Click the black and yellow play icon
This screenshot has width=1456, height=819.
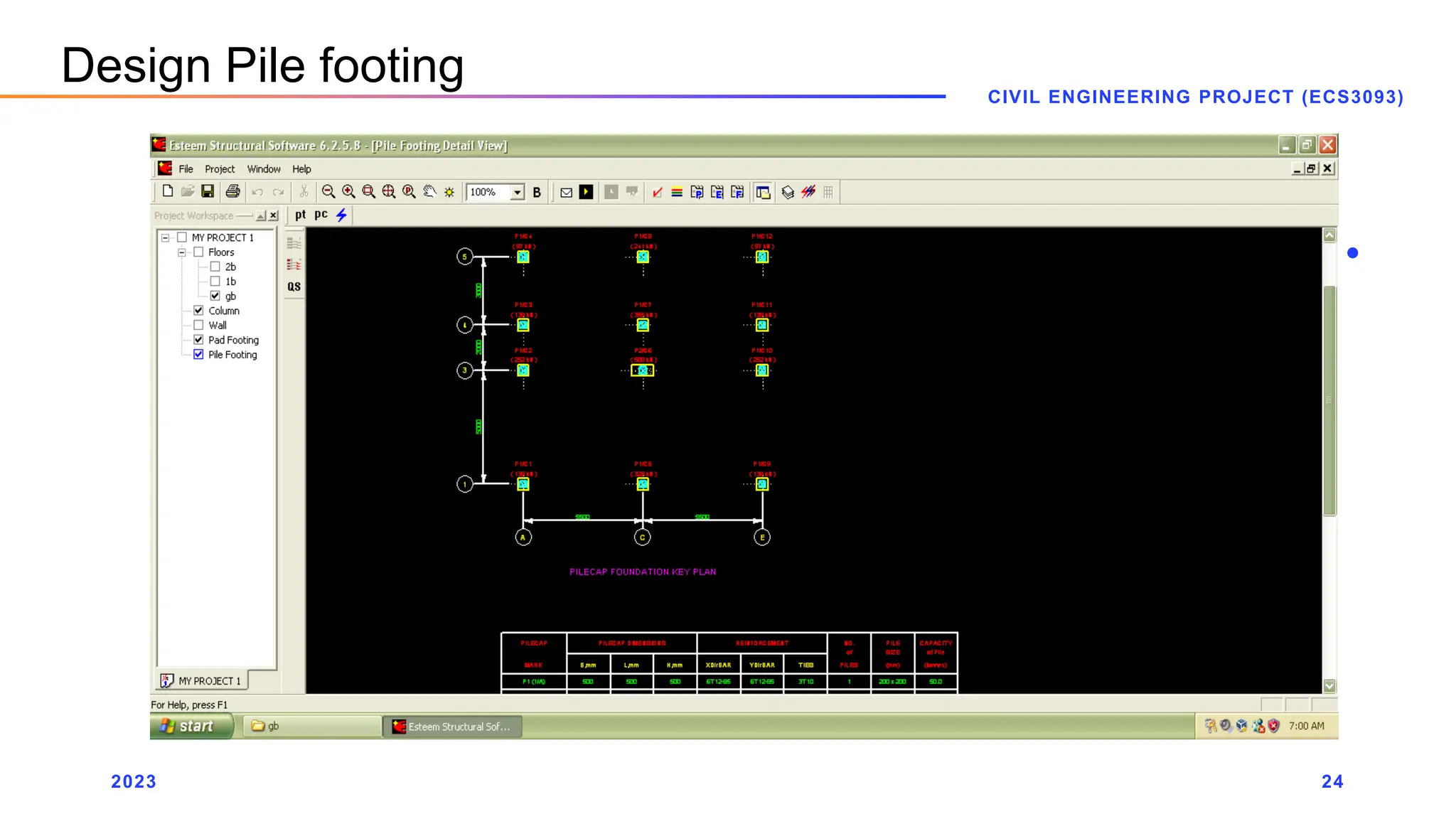586,192
